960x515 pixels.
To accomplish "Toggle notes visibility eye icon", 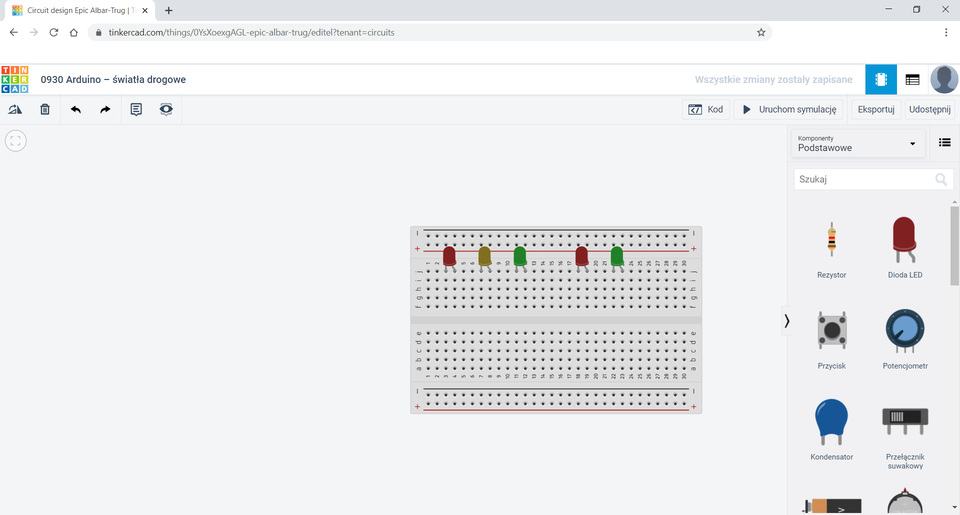I will pyautogui.click(x=166, y=110).
